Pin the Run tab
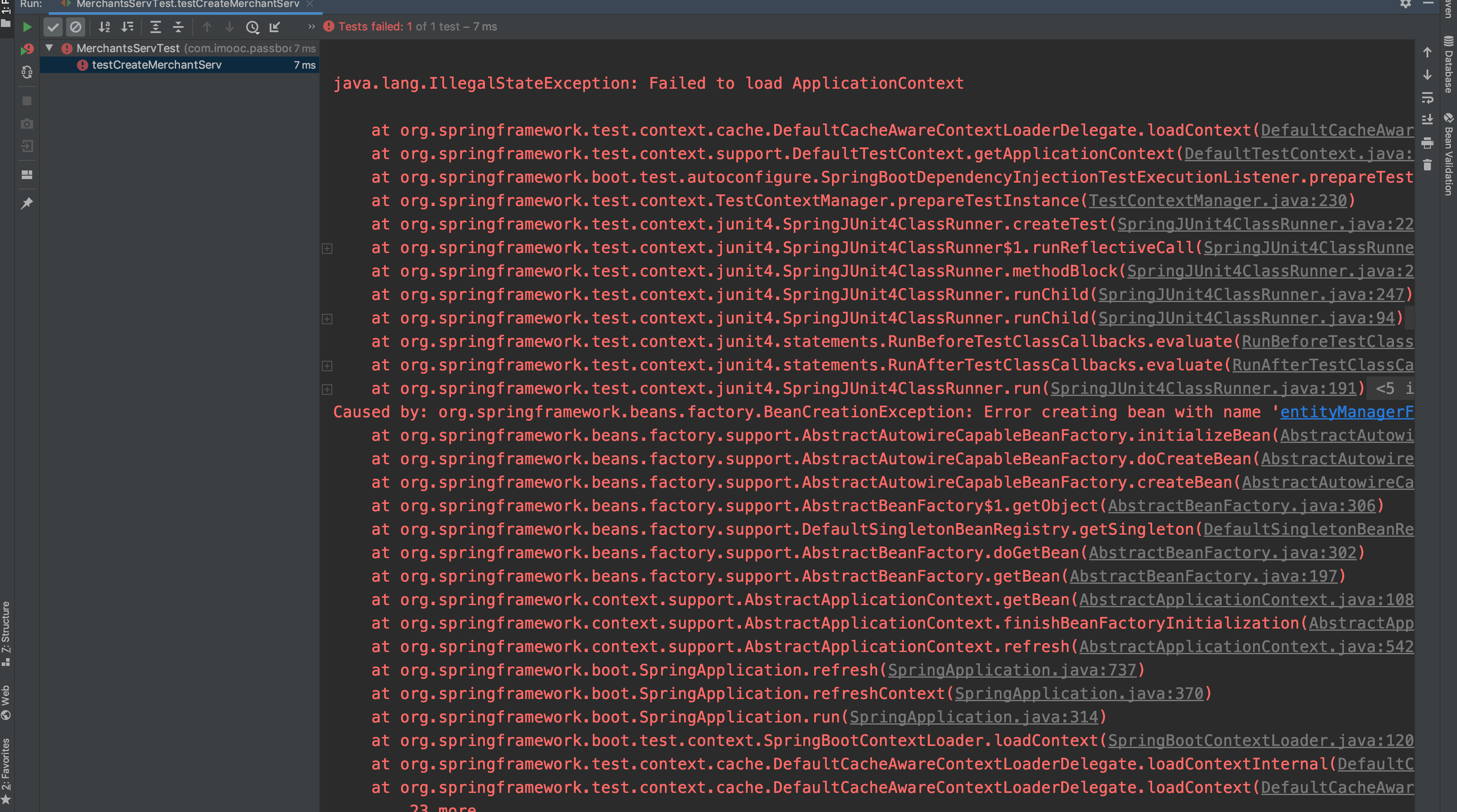Image resolution: width=1457 pixels, height=812 pixels. pyautogui.click(x=27, y=203)
